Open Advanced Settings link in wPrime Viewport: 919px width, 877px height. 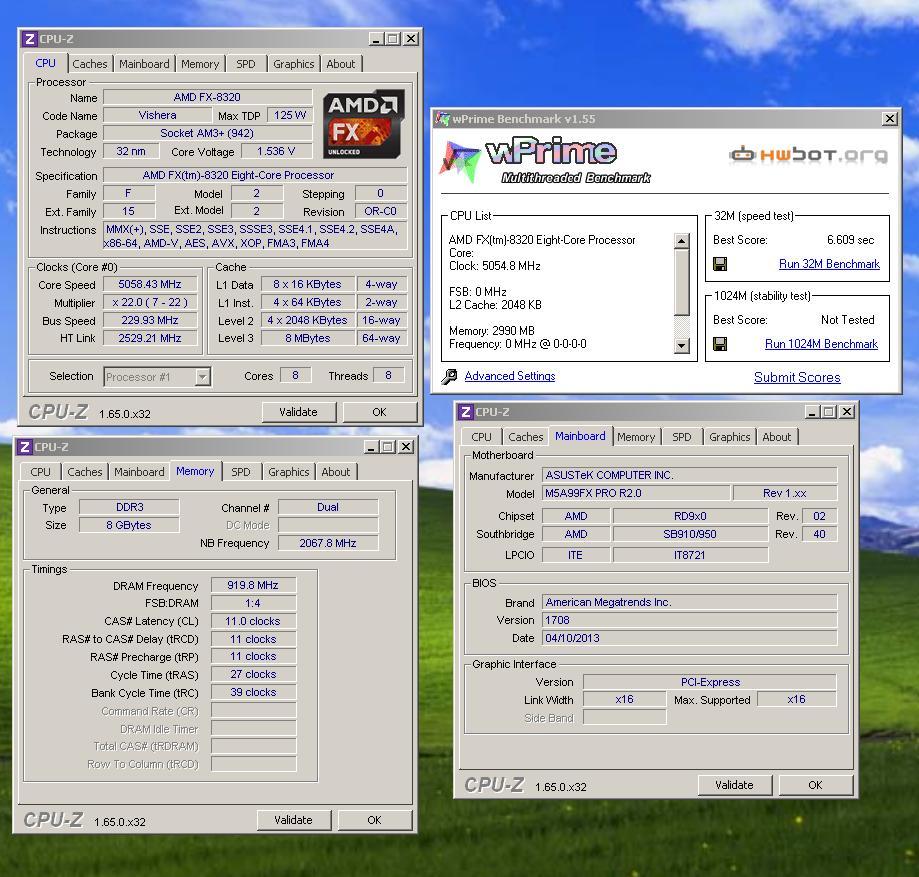point(510,376)
